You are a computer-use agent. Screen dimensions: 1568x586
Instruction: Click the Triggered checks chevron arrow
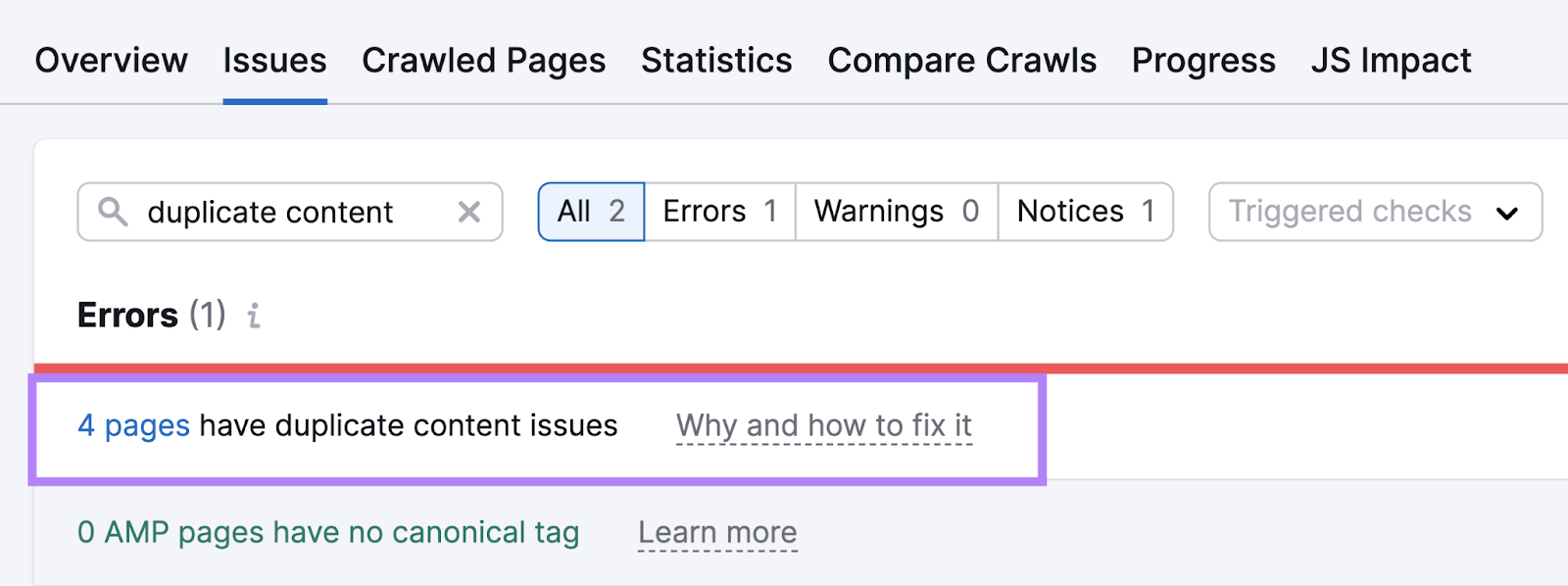pyautogui.click(x=1508, y=212)
